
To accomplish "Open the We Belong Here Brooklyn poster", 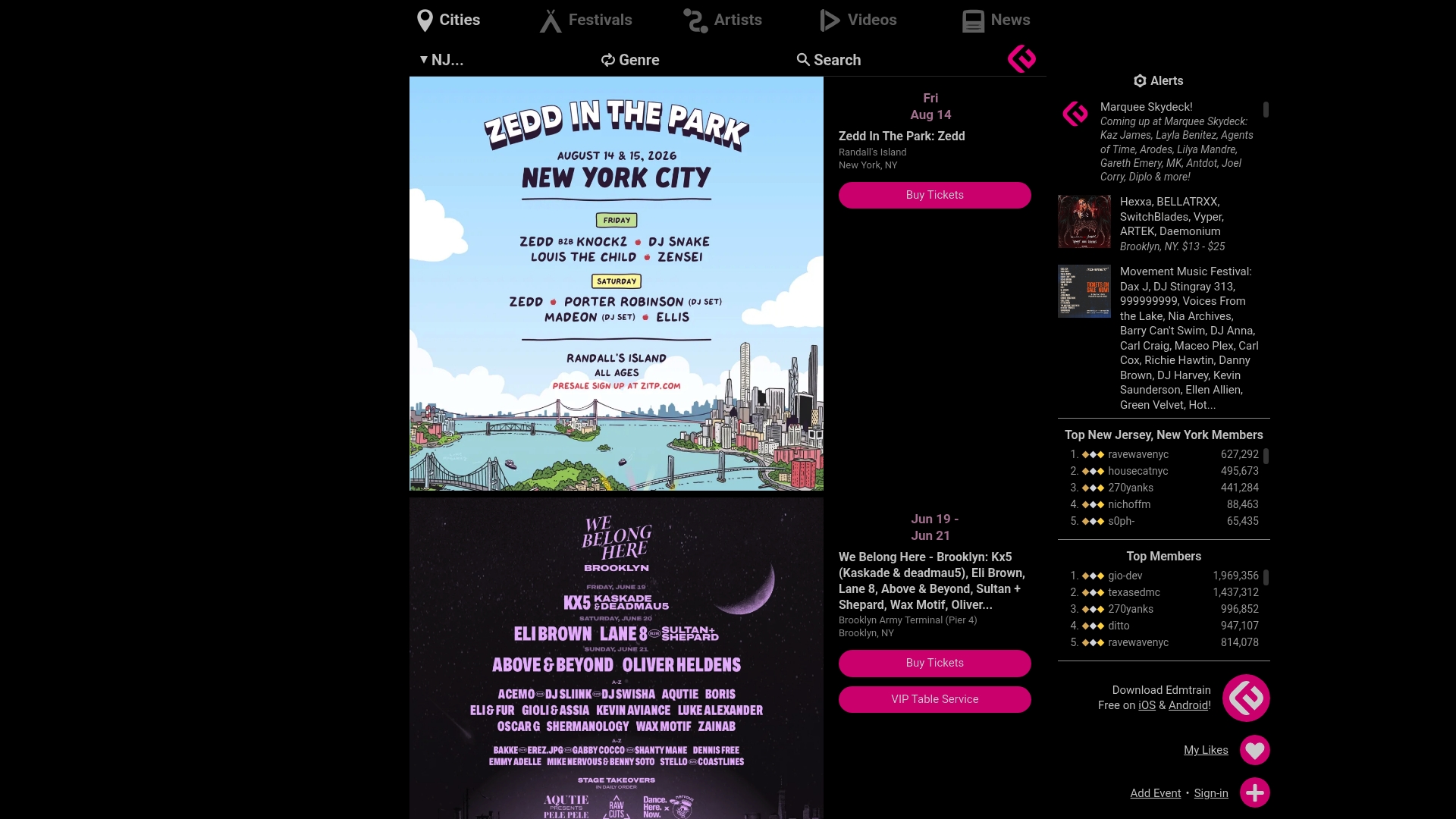I will click(617, 658).
